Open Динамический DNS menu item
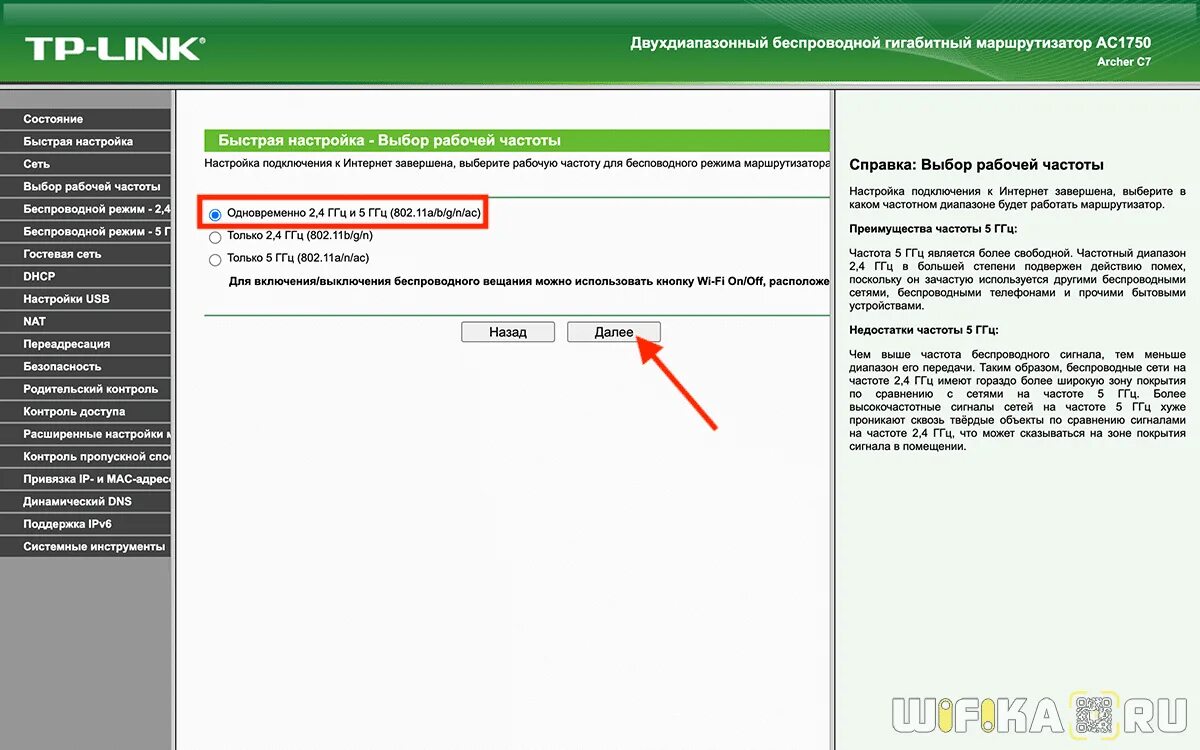This screenshot has height=750, width=1200. coord(85,501)
